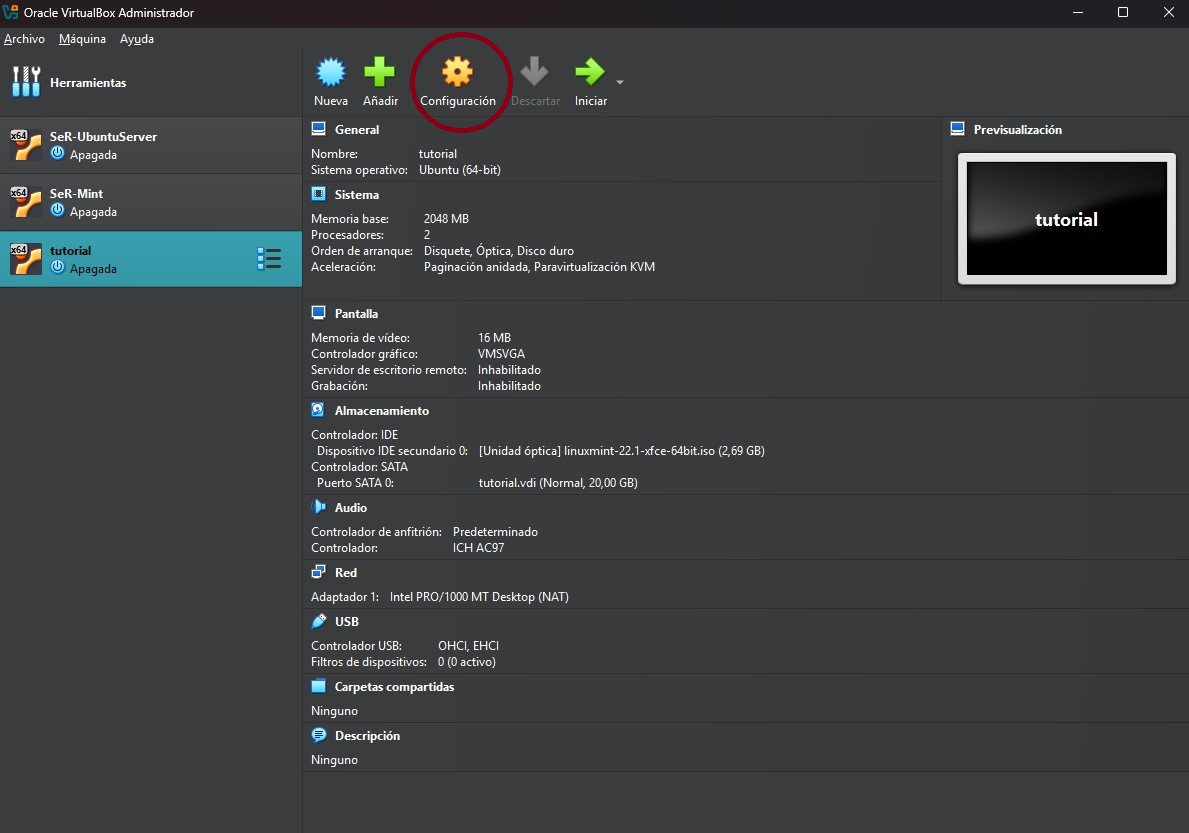Click the ICH AC97 controller value
The image size is (1189, 833).
click(478, 548)
